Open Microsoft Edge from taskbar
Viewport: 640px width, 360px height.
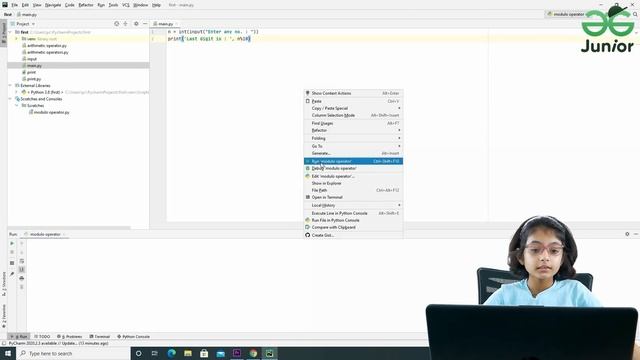171,353
